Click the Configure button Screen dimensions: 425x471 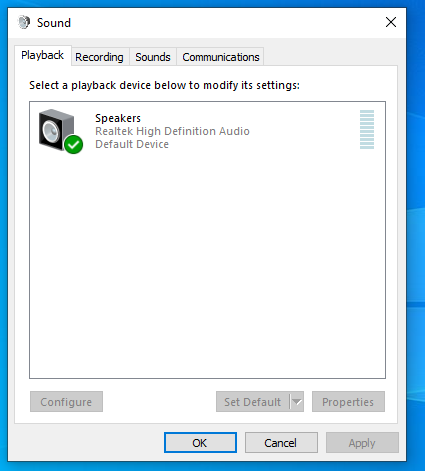(x=66, y=402)
